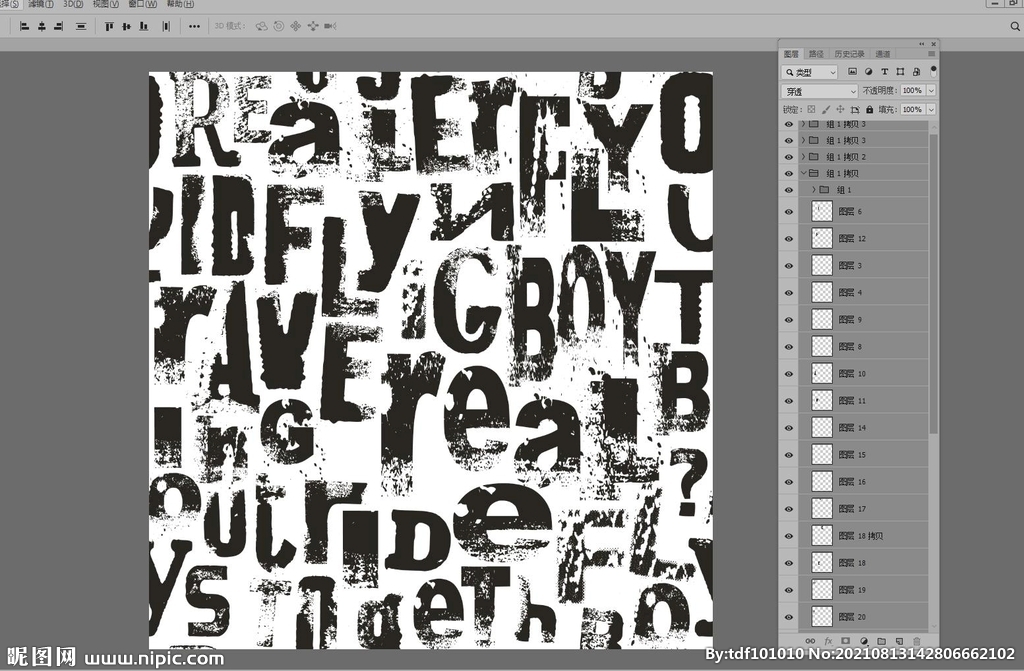This screenshot has height=671, width=1024.
Task: Click the align top edges icon
Action: pos(109,26)
